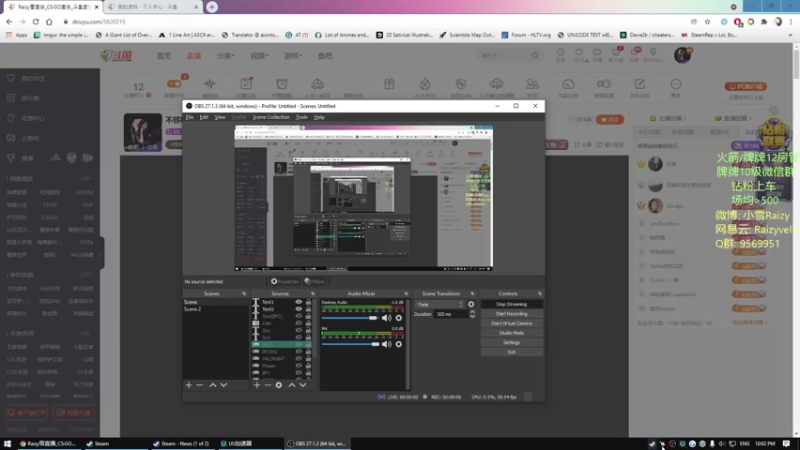Screen dimensions: 800x450
Task: Pop out the Sources dock icon
Action: pyautogui.click(x=313, y=294)
